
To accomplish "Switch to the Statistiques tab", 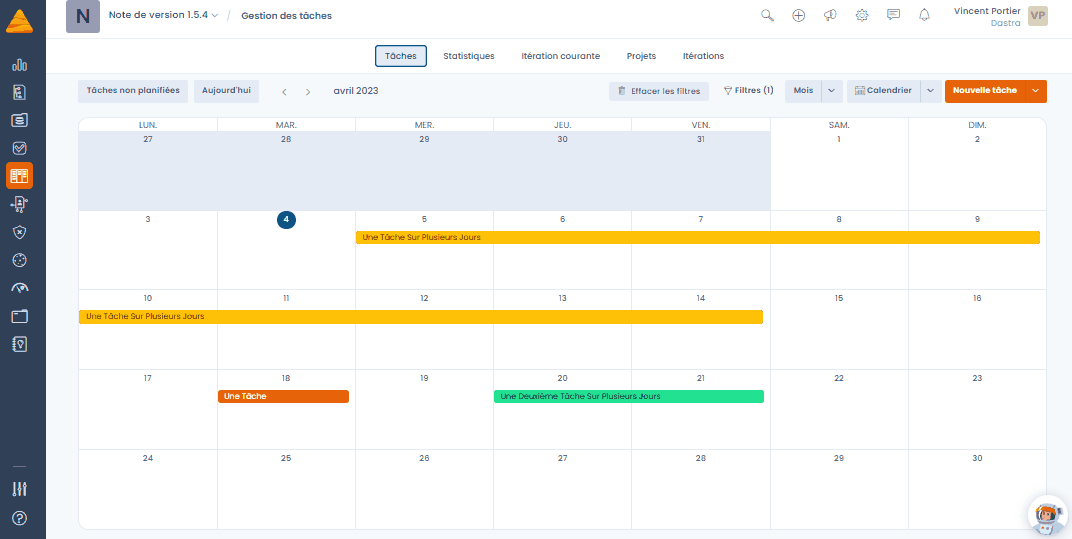I will 468,56.
